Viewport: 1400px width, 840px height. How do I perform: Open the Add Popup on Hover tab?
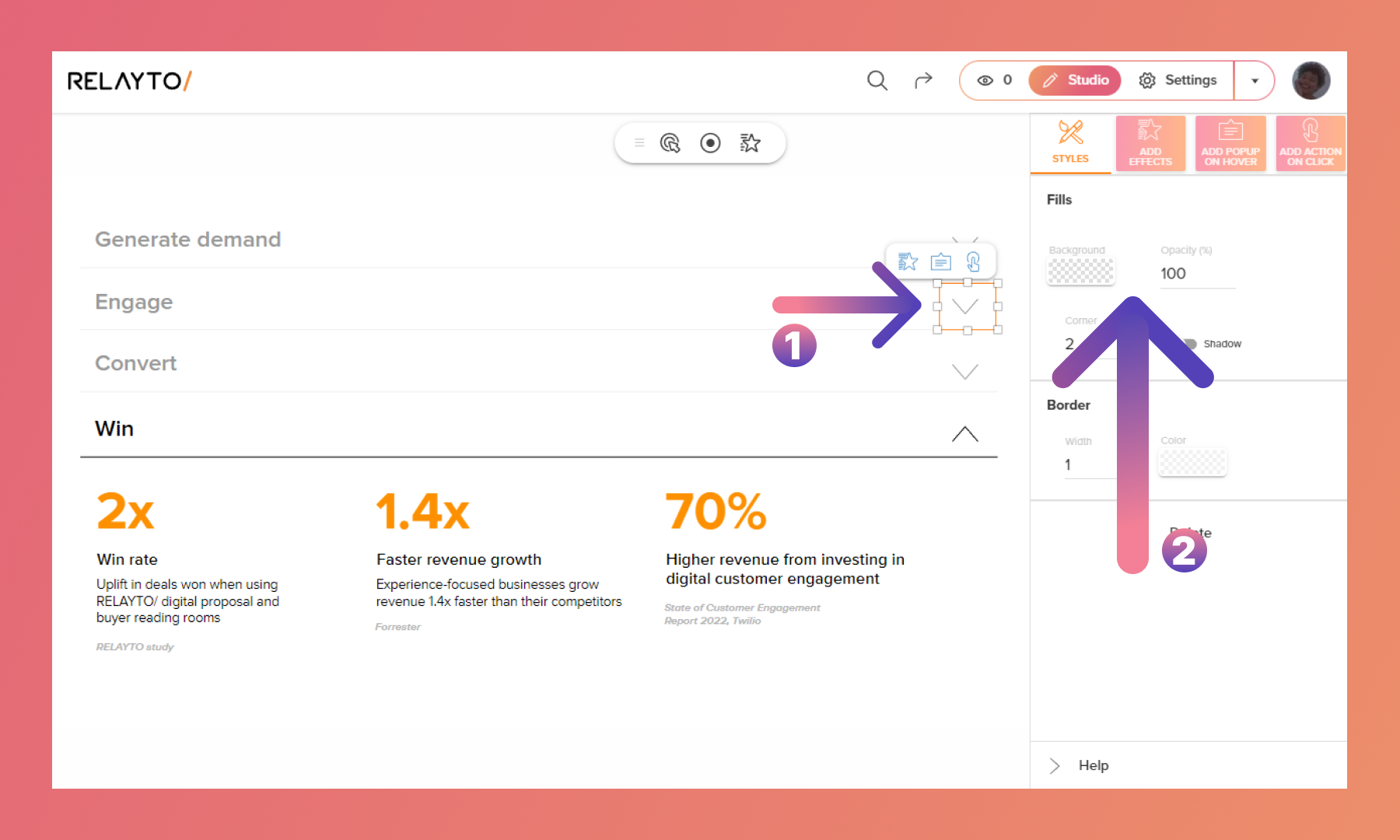coord(1230,143)
